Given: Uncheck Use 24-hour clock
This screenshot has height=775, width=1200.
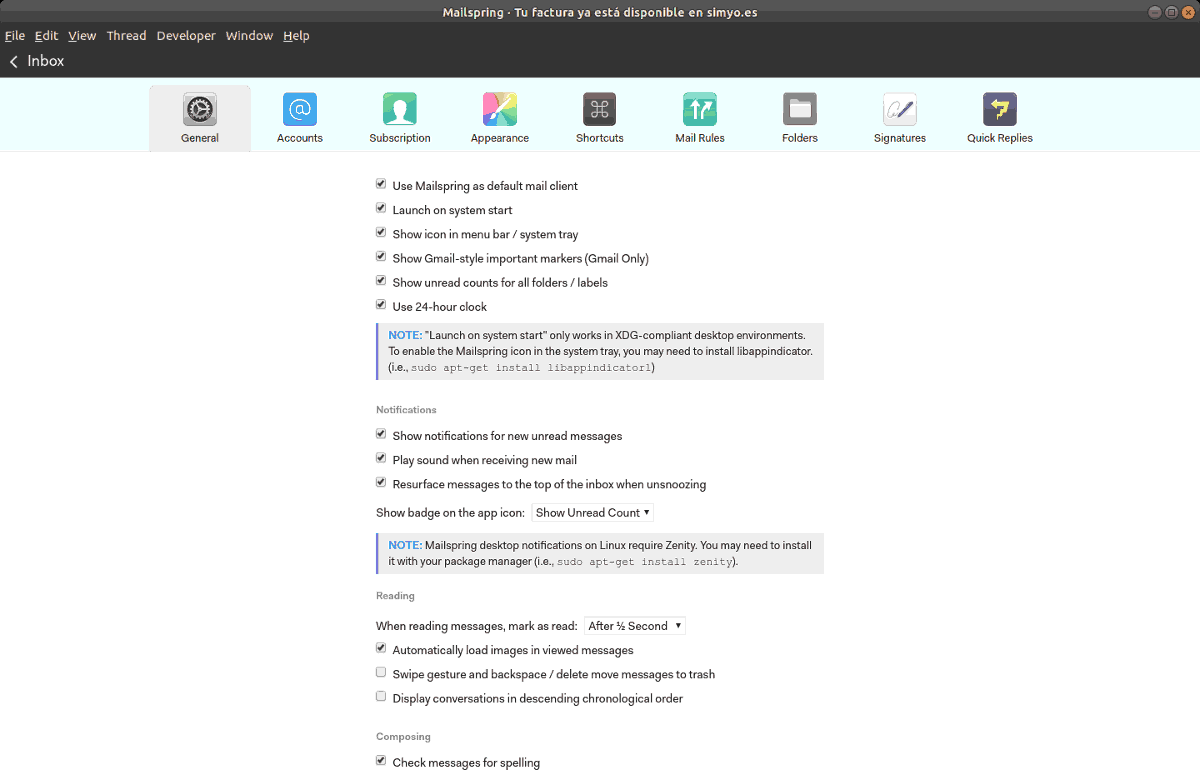Looking at the screenshot, I should [381, 304].
